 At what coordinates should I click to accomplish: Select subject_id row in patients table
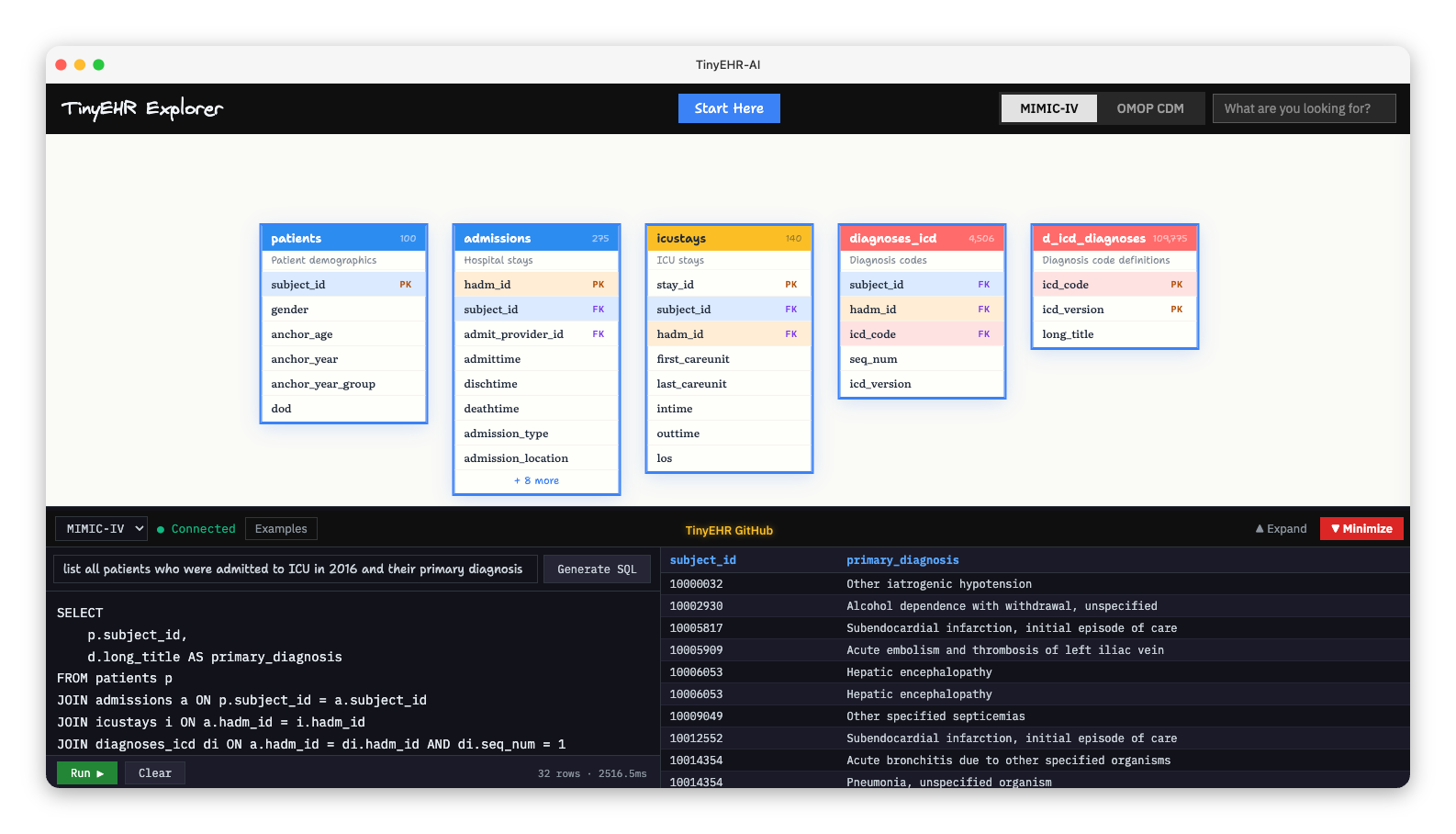343,285
